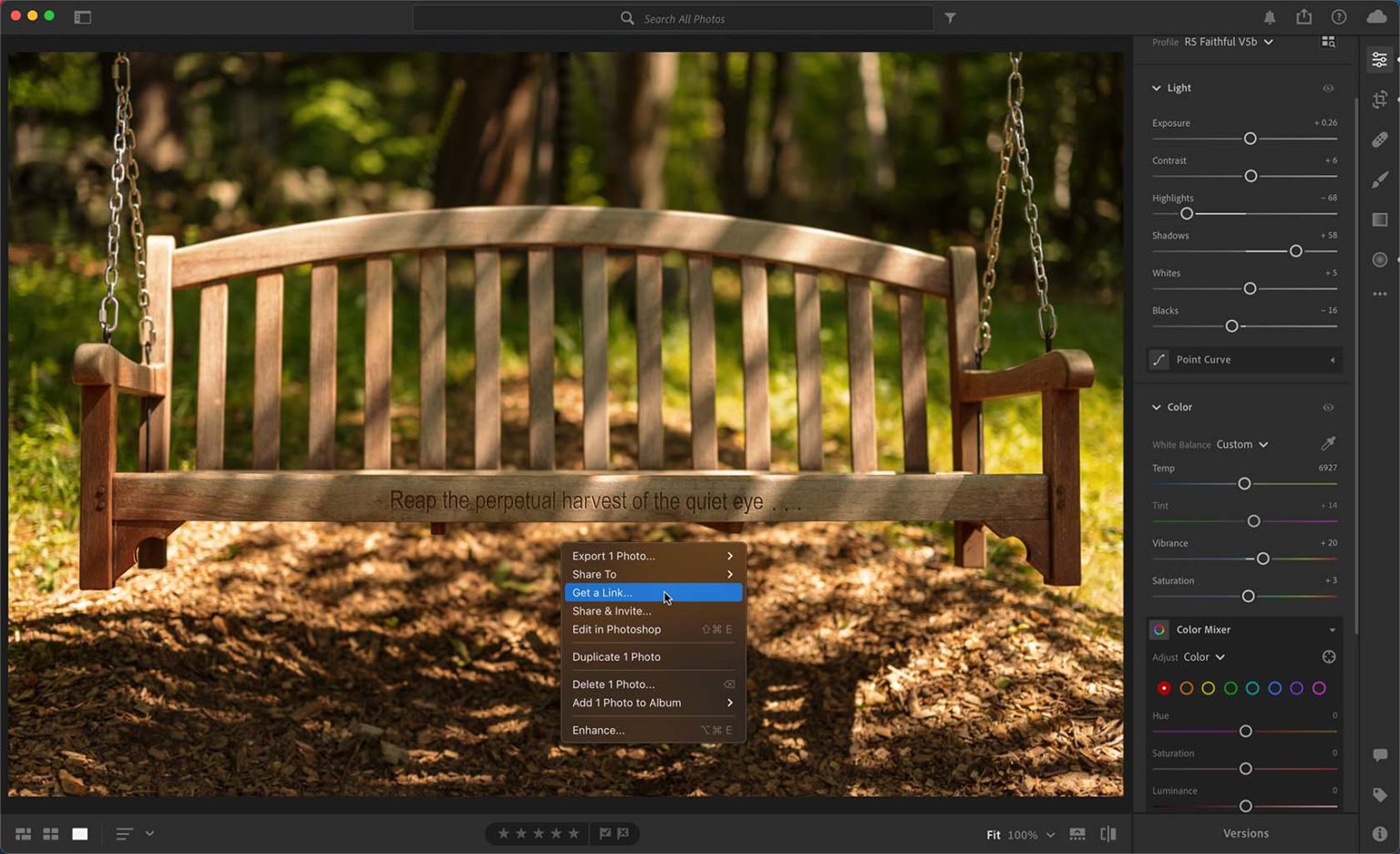Set a five-star rating for the photo
This screenshot has width=1400, height=854.
(x=573, y=833)
